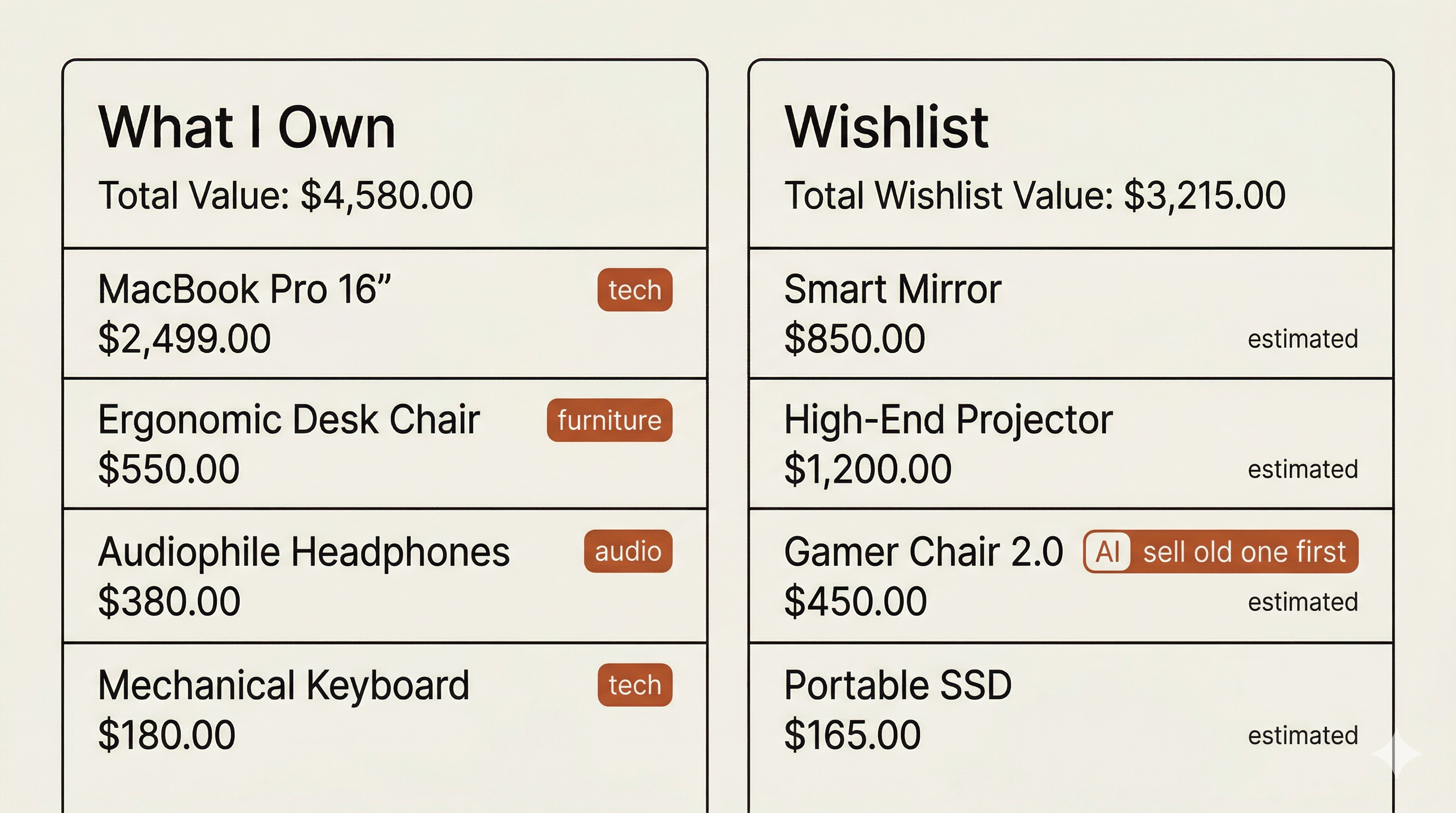Image resolution: width=1456 pixels, height=813 pixels.
Task: Expand the MacBook Pro 16" entry
Action: click(339, 314)
